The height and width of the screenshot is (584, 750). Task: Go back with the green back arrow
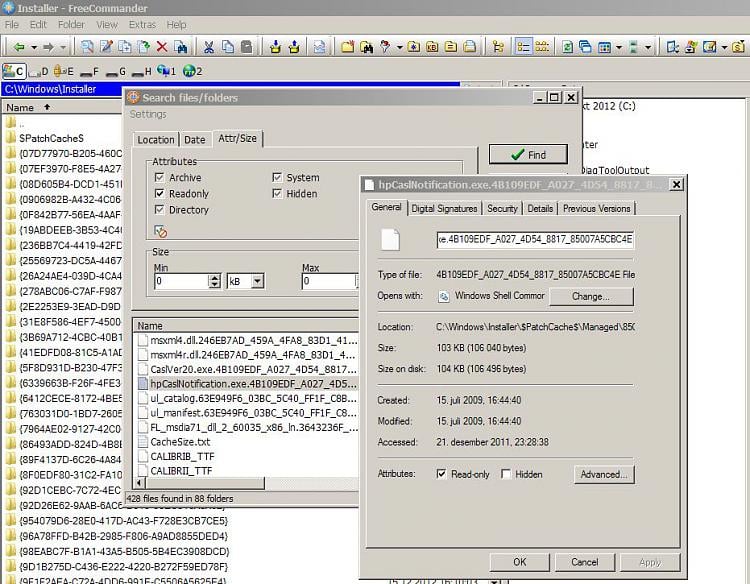pos(19,47)
